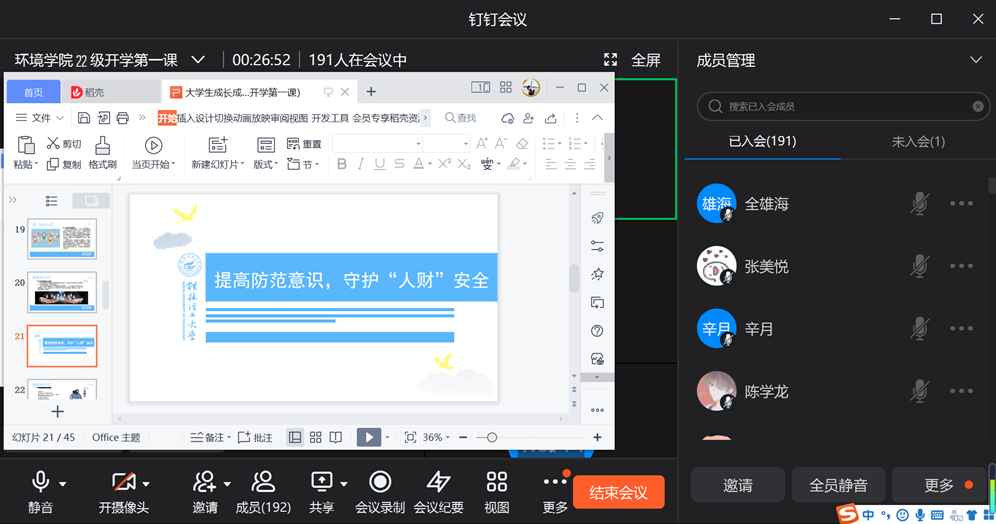Switch to the 未入会(1) tab
996x524 pixels.
coord(917,141)
